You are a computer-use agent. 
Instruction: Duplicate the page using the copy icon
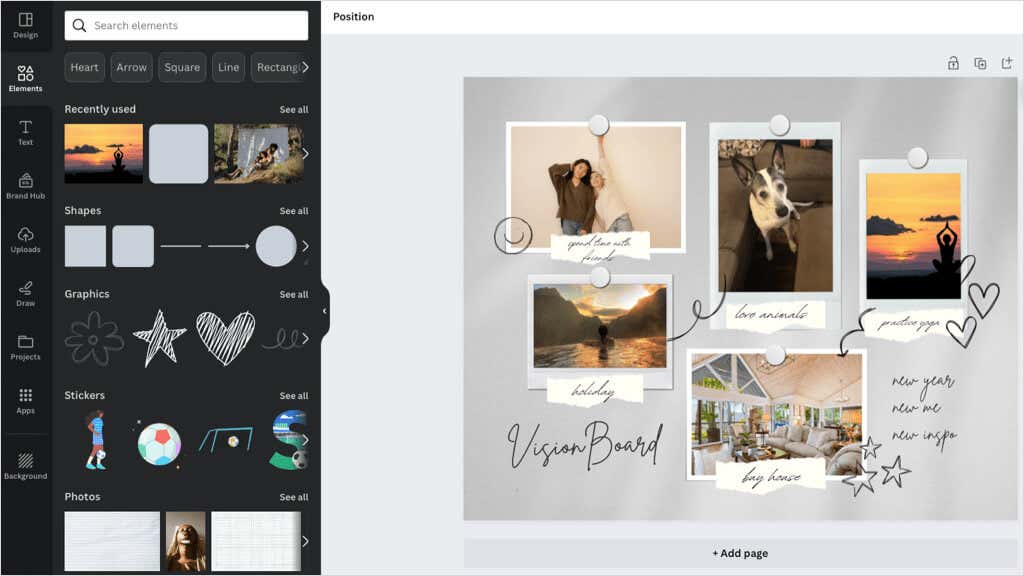[980, 63]
